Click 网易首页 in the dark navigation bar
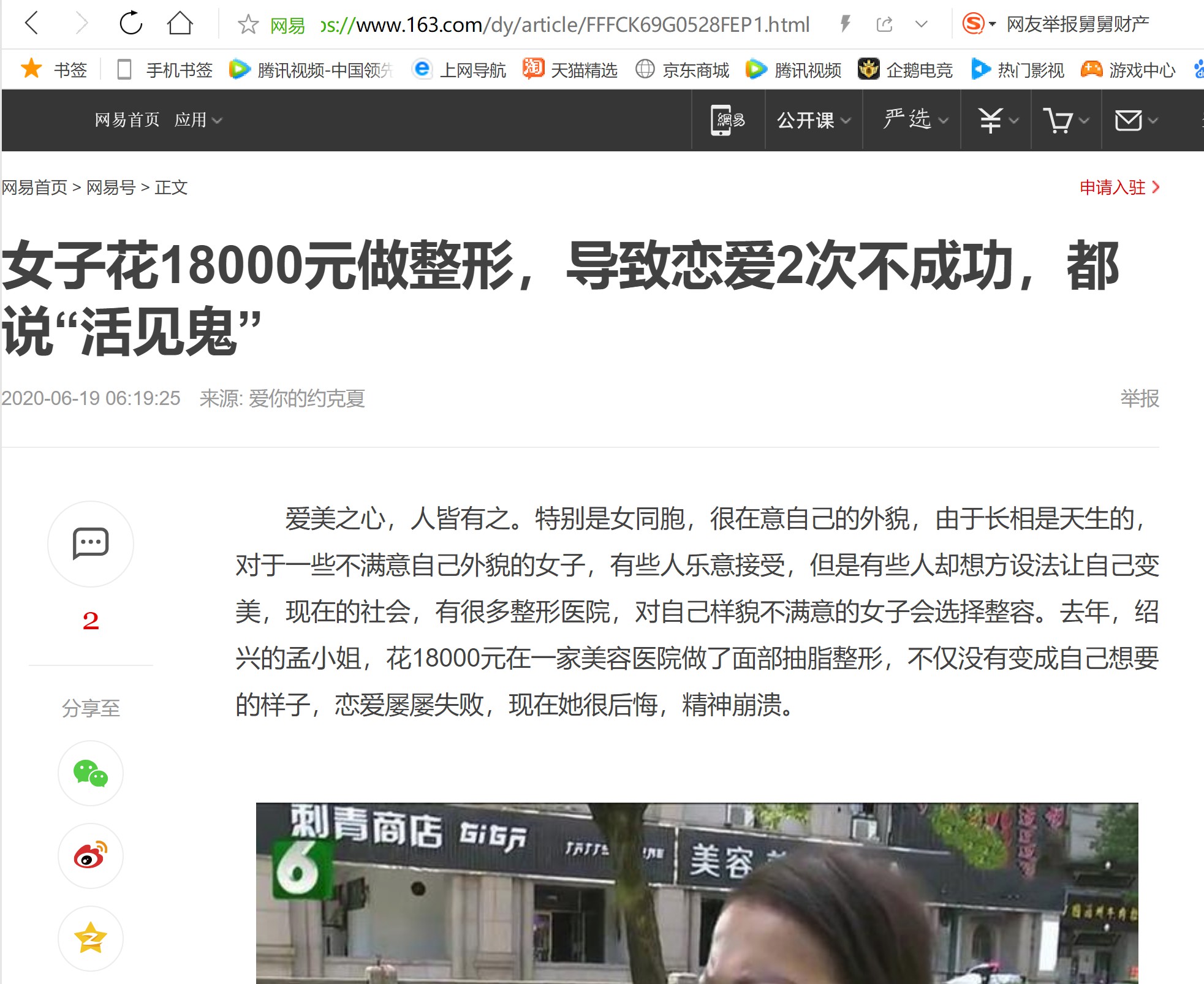This screenshot has width=1204, height=984. pos(127,119)
